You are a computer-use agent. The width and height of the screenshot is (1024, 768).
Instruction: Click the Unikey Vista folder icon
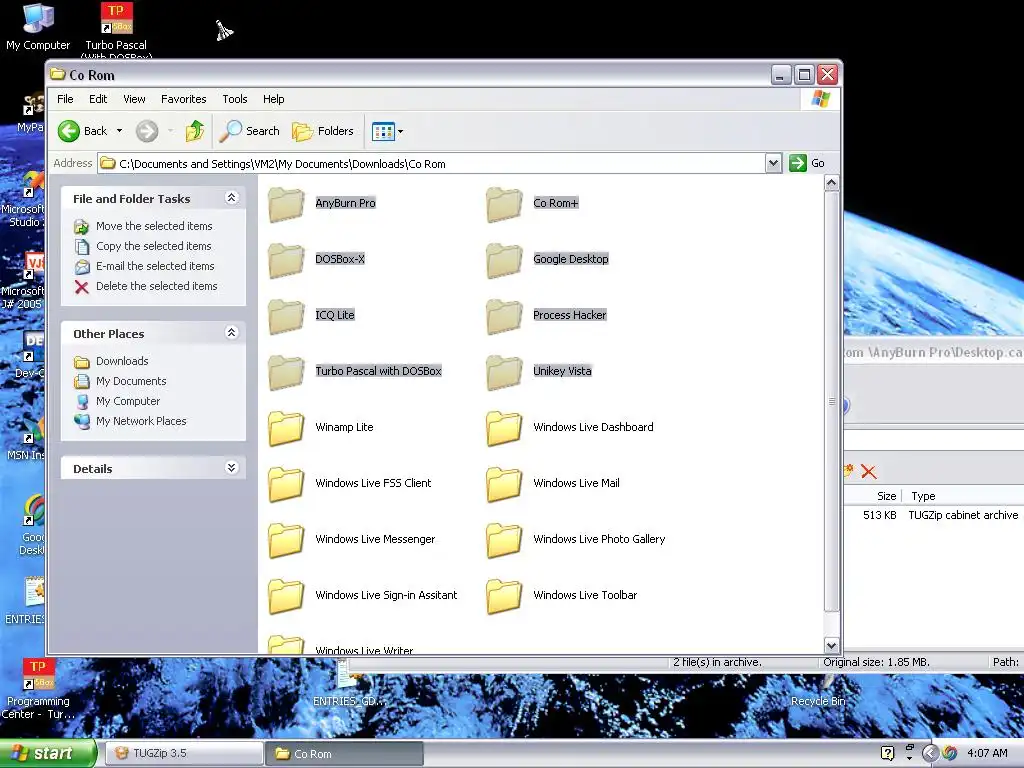tap(504, 372)
